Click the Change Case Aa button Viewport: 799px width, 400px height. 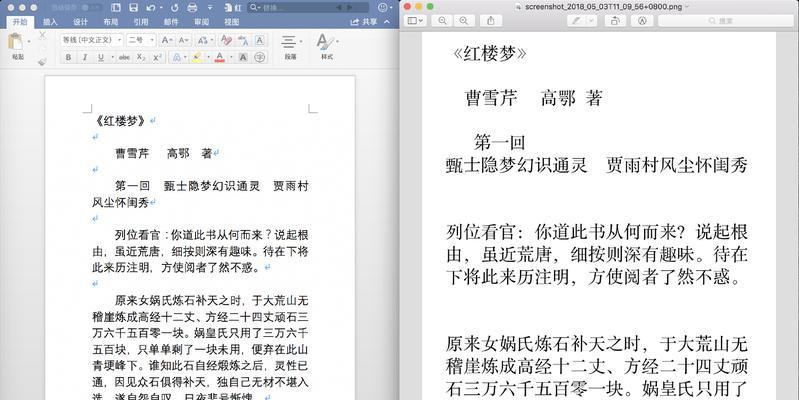[x=205, y=40]
